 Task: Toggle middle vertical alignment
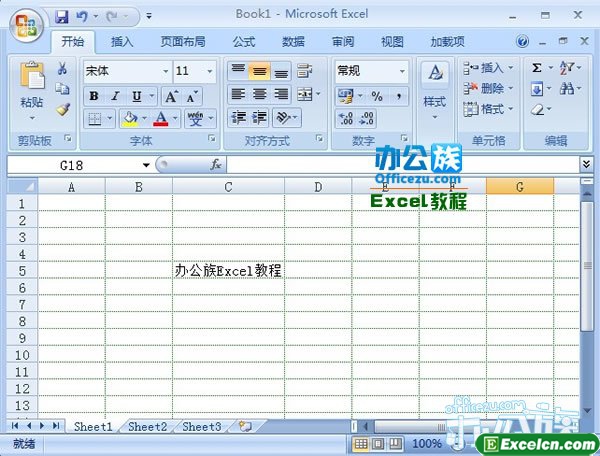click(259, 71)
